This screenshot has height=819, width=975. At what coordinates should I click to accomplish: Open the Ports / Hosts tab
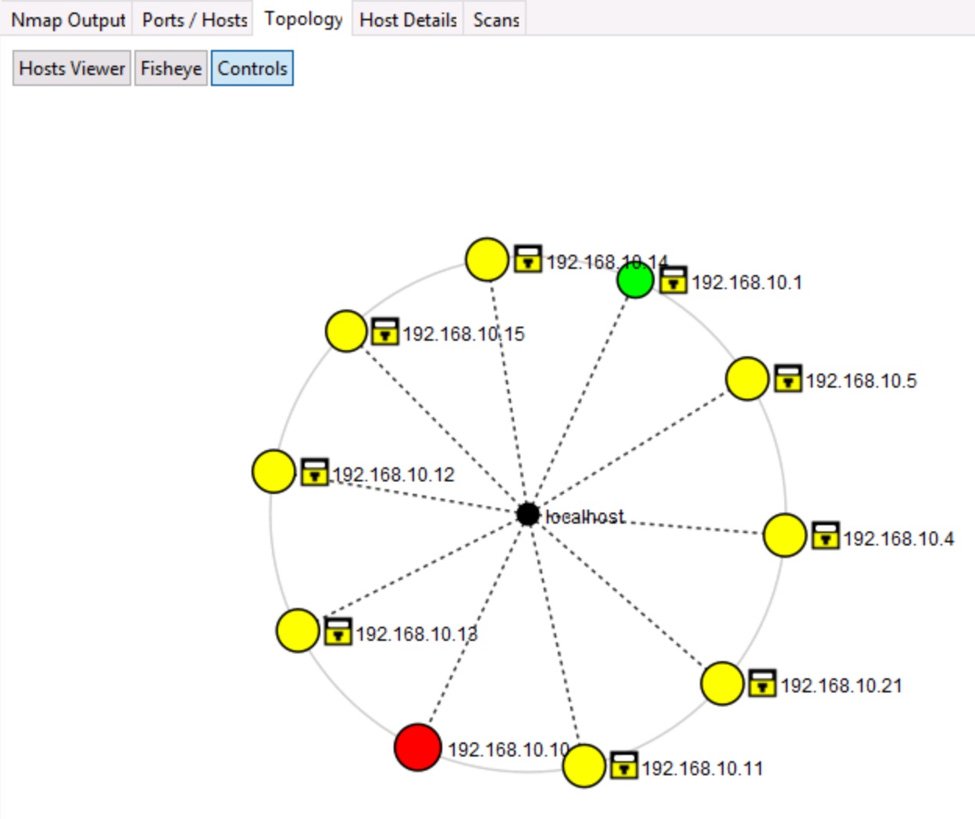194,19
